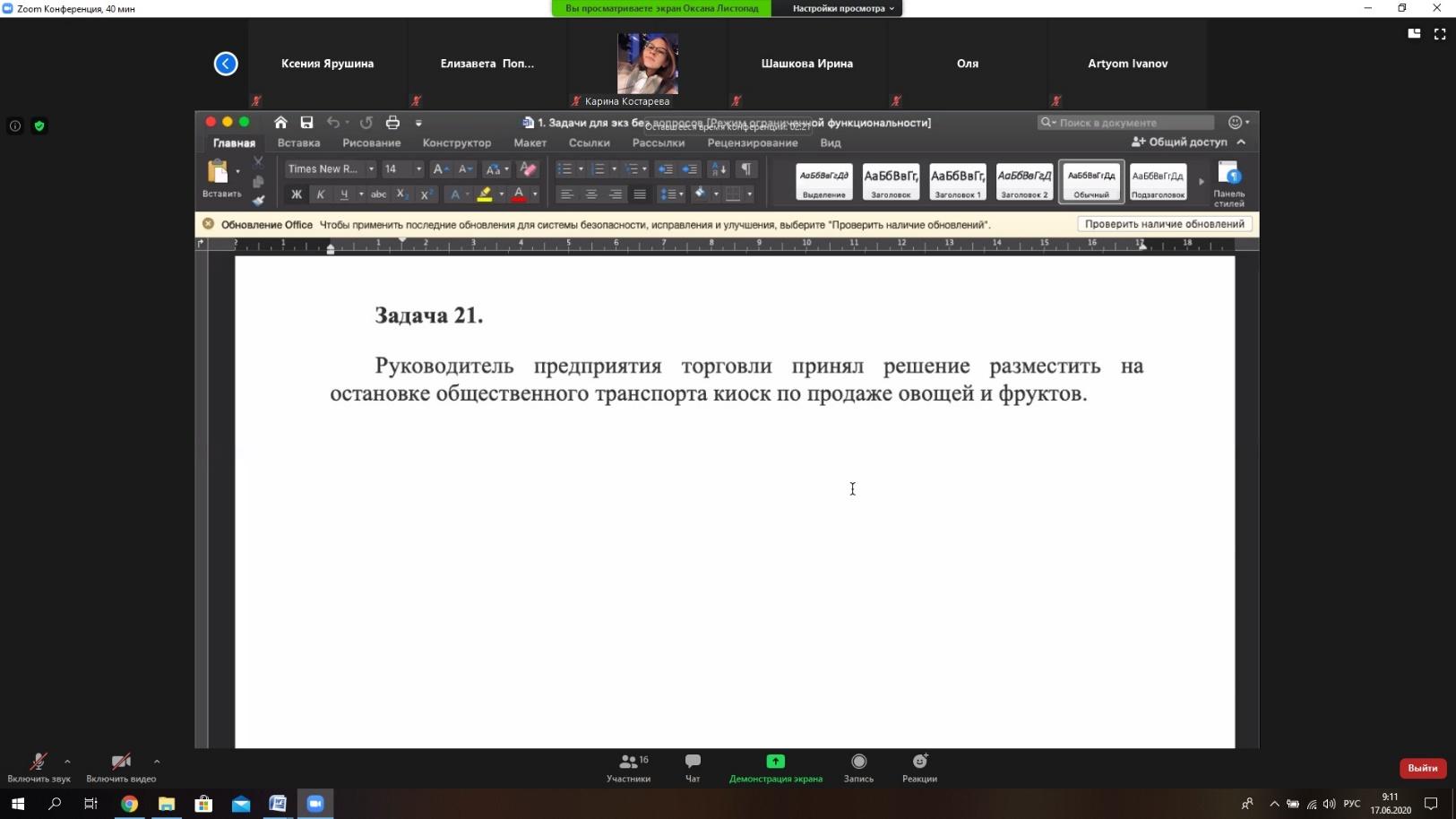Apply the Подзаголовок style

coord(1158,182)
